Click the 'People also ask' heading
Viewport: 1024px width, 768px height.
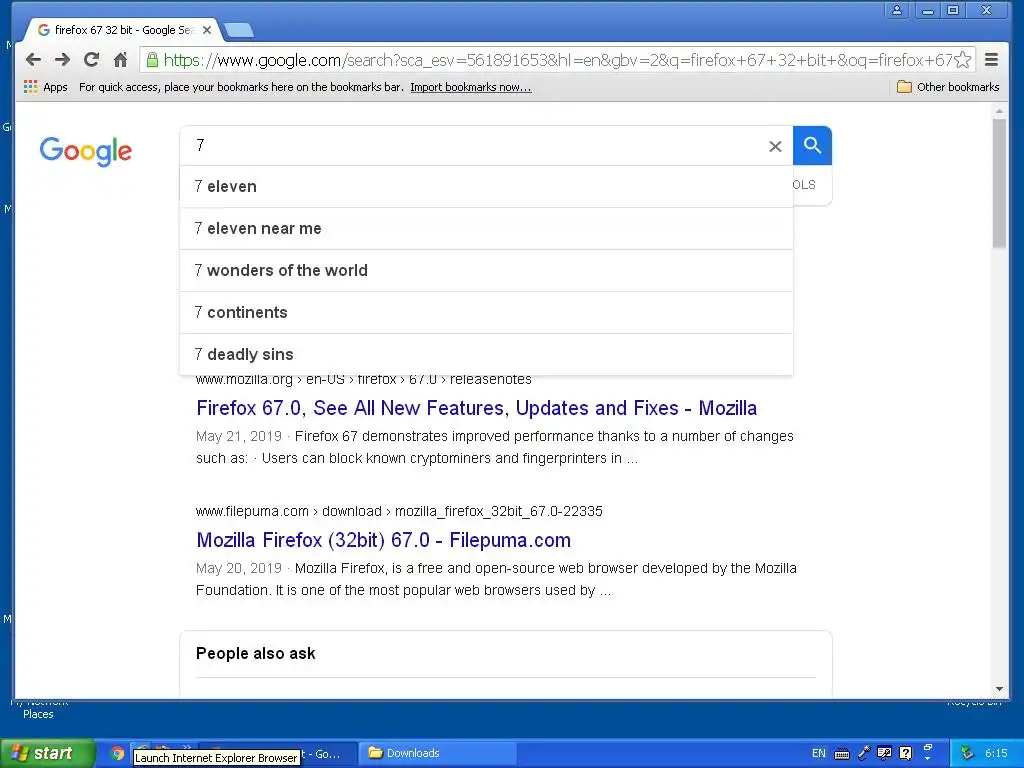255,653
